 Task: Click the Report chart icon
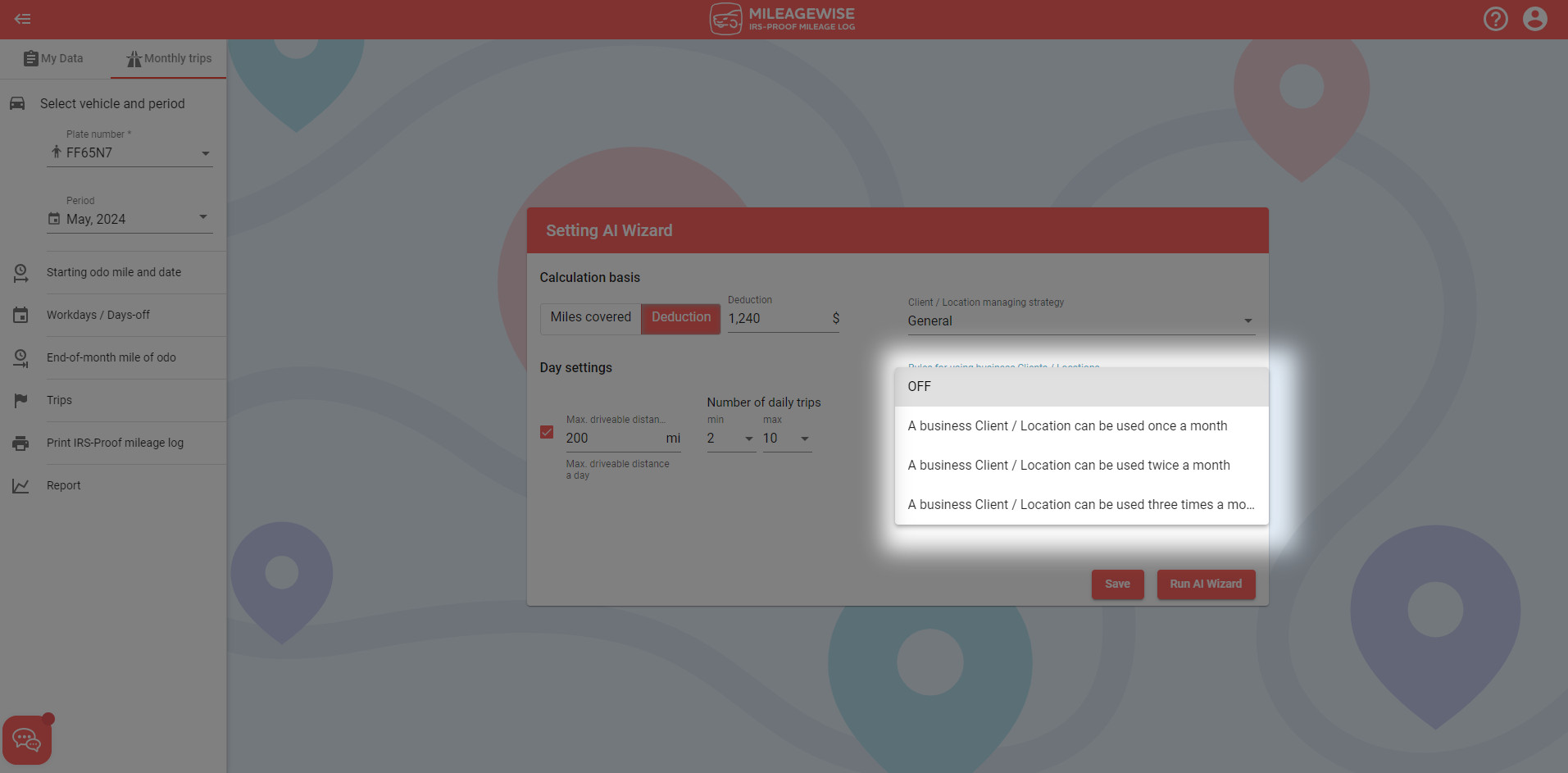pyautogui.click(x=20, y=485)
